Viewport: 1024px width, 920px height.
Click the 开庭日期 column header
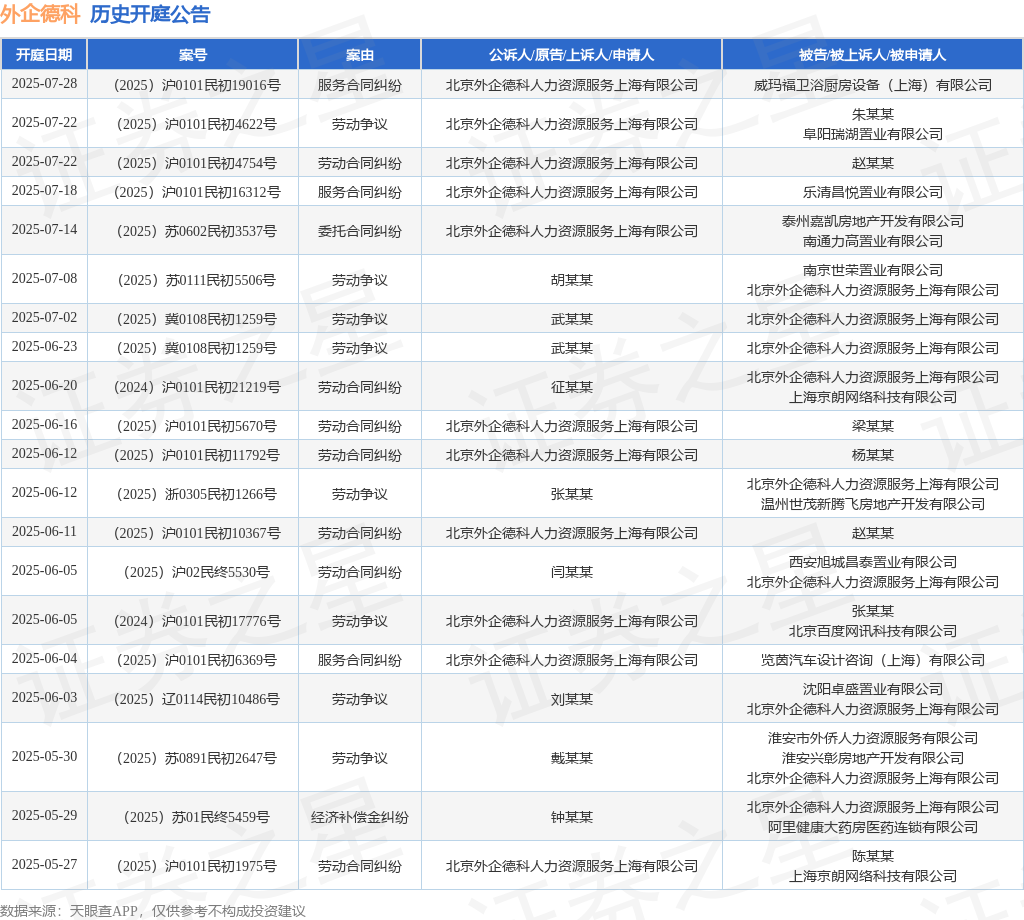tap(44, 55)
